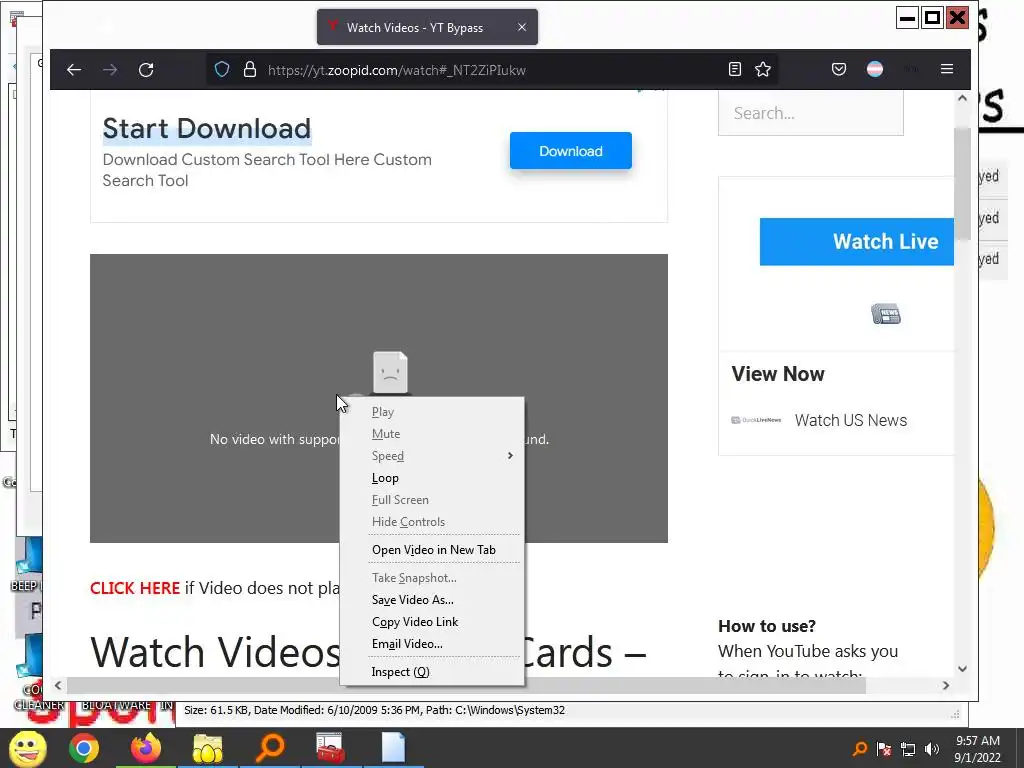Image resolution: width=1024 pixels, height=768 pixels.
Task: Reload the page with the refresh icon
Action: coord(146,70)
